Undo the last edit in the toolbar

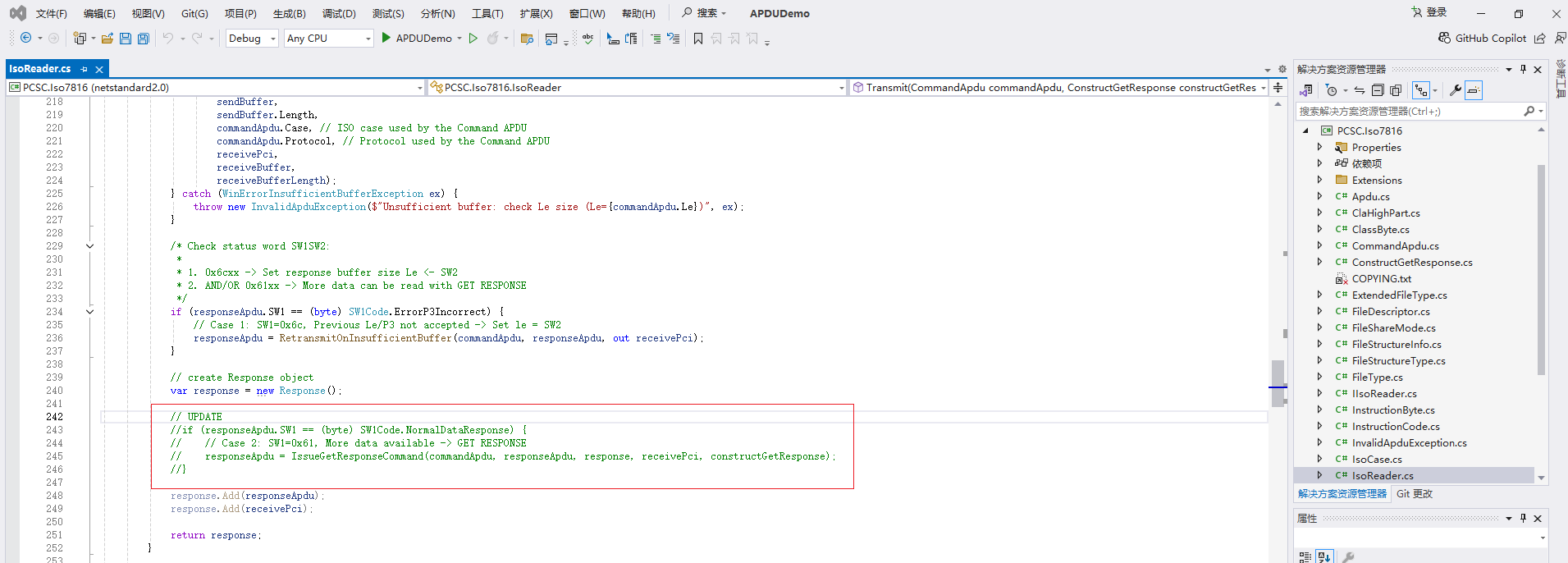point(167,39)
